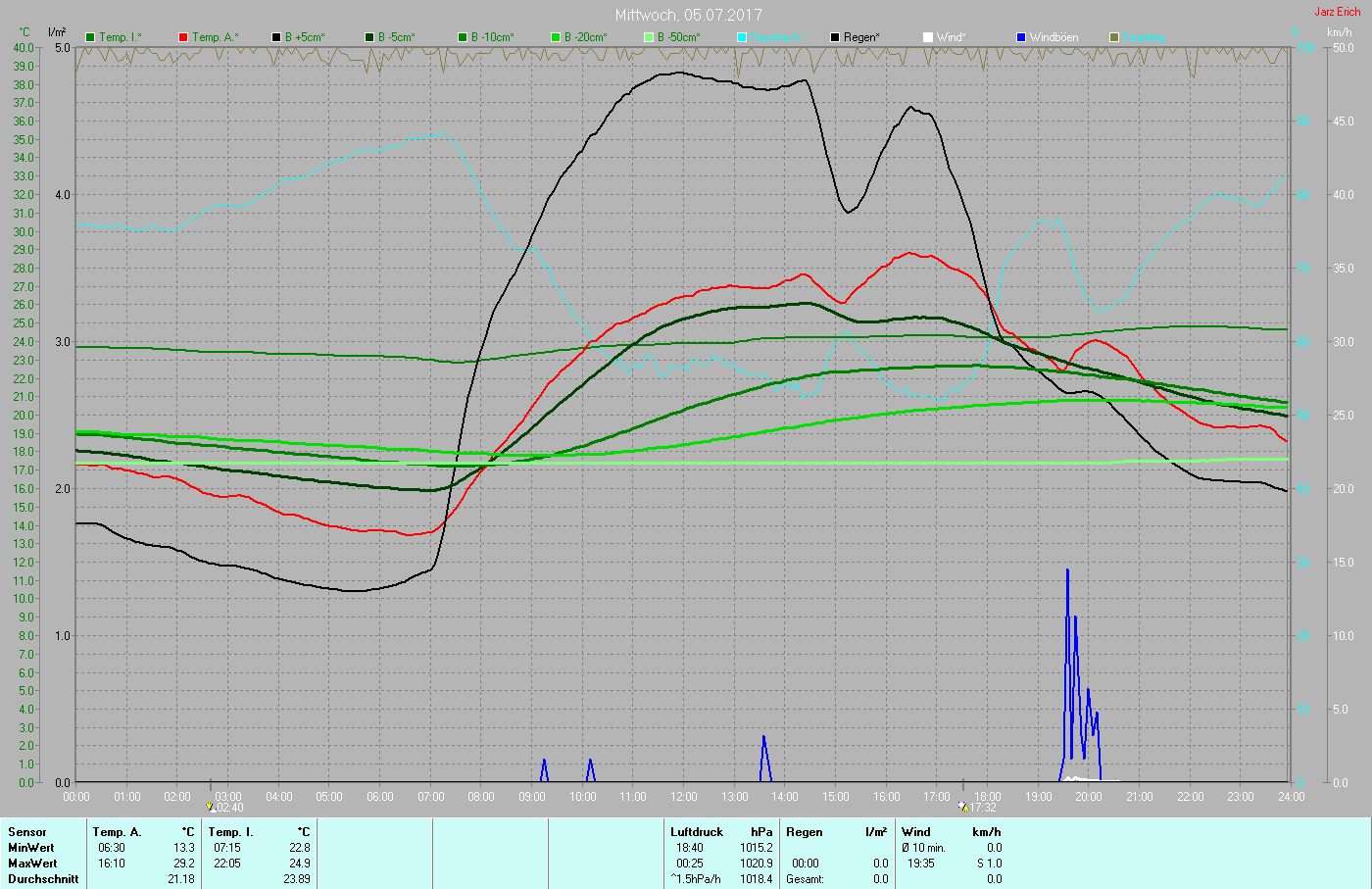Click the B -20cm legend square
This screenshot has width=1372, height=889.
[x=556, y=37]
